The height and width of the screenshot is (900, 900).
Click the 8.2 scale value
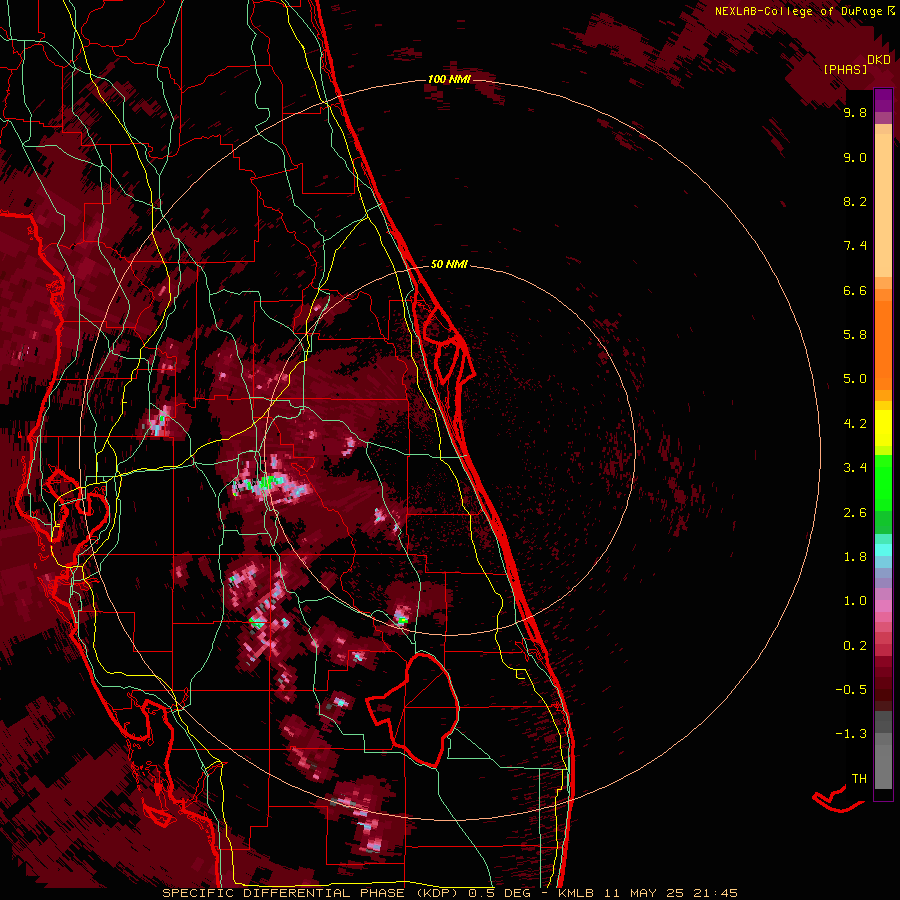pos(855,201)
